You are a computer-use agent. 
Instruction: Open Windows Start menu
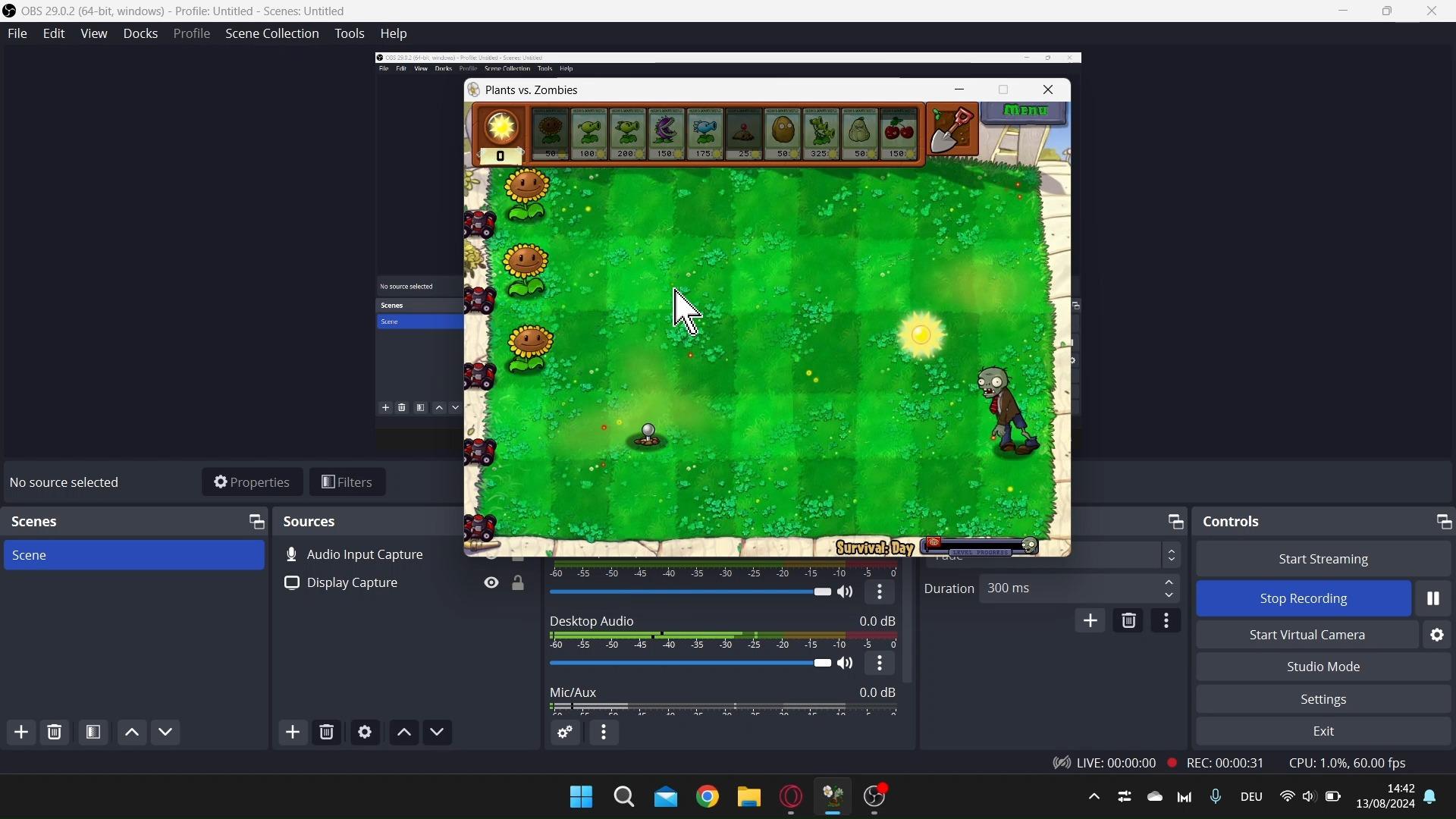coord(581,798)
